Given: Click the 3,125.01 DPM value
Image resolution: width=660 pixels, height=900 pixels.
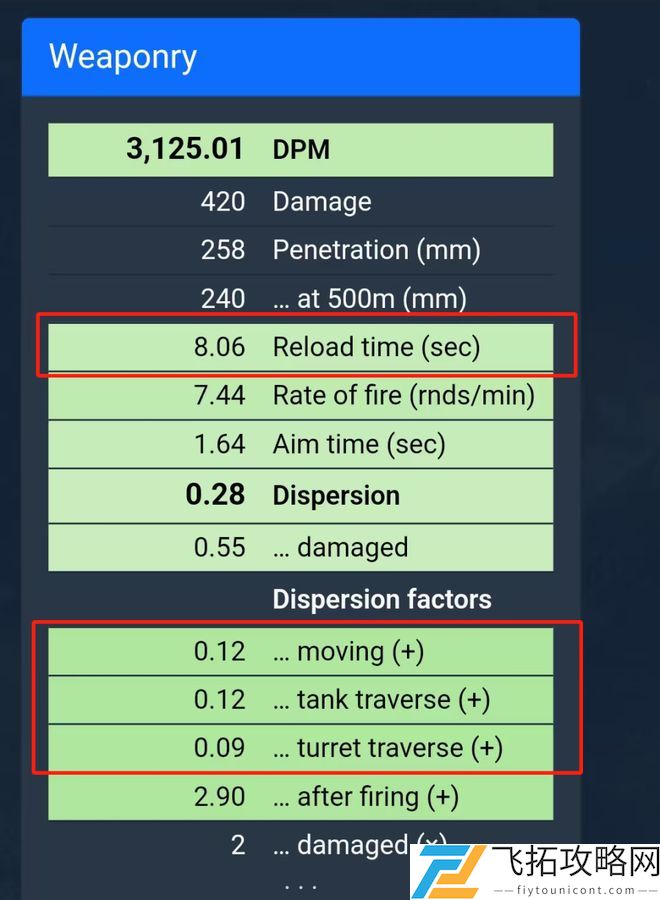Looking at the screenshot, I should pyautogui.click(x=185, y=149).
